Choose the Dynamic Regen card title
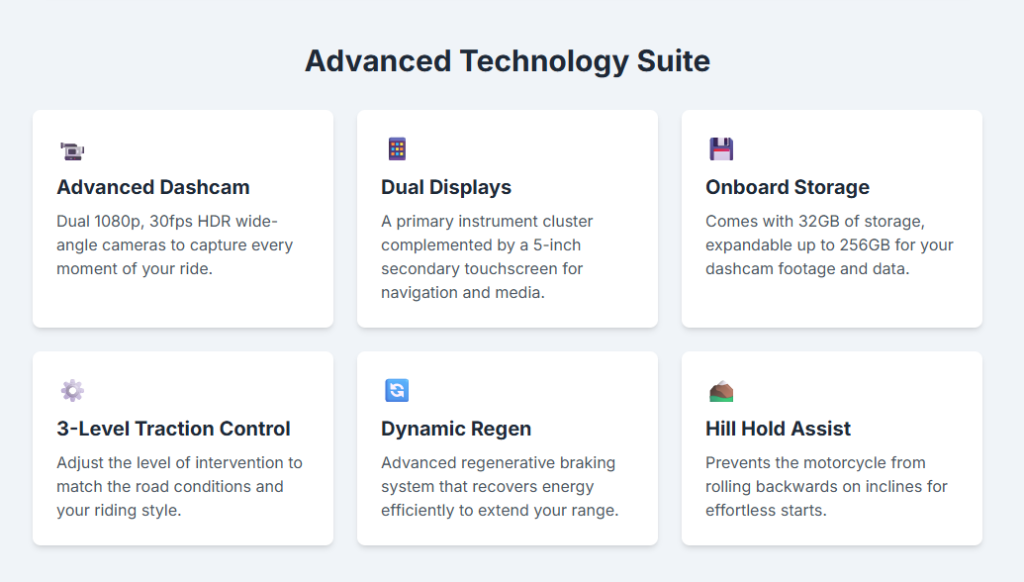This screenshot has height=582, width=1024. (456, 428)
